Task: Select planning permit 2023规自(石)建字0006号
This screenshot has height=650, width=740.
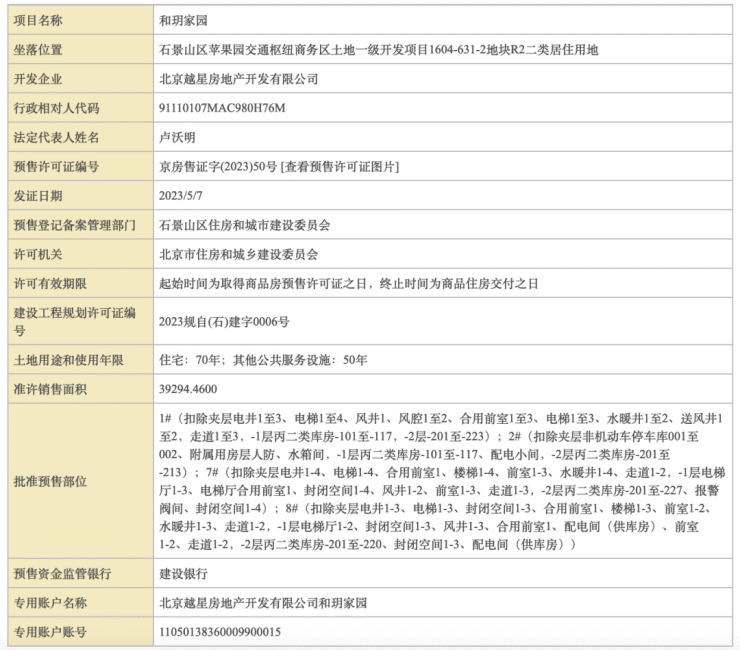Action: pos(224,321)
